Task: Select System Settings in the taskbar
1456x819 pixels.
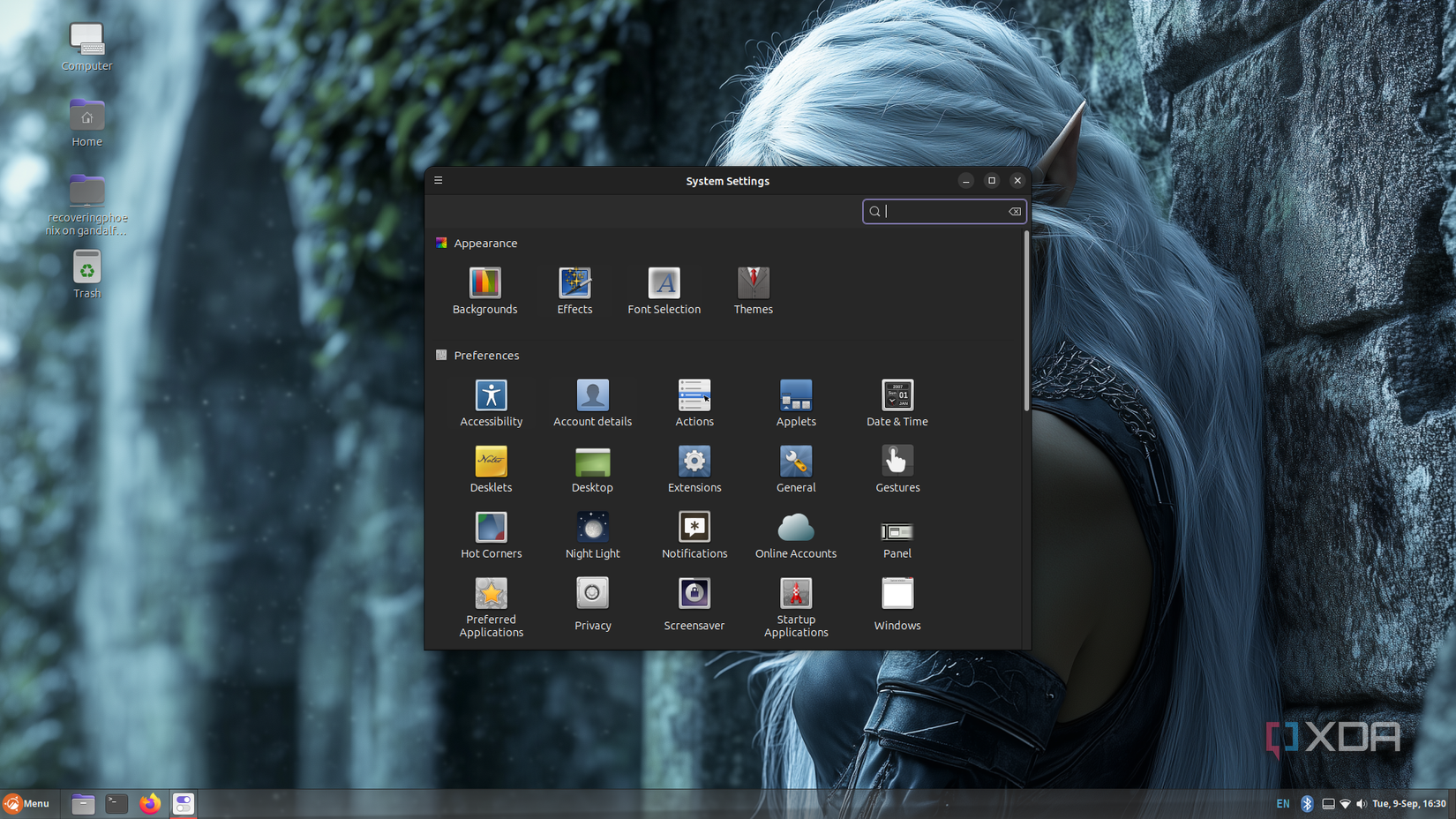Action: (x=184, y=803)
